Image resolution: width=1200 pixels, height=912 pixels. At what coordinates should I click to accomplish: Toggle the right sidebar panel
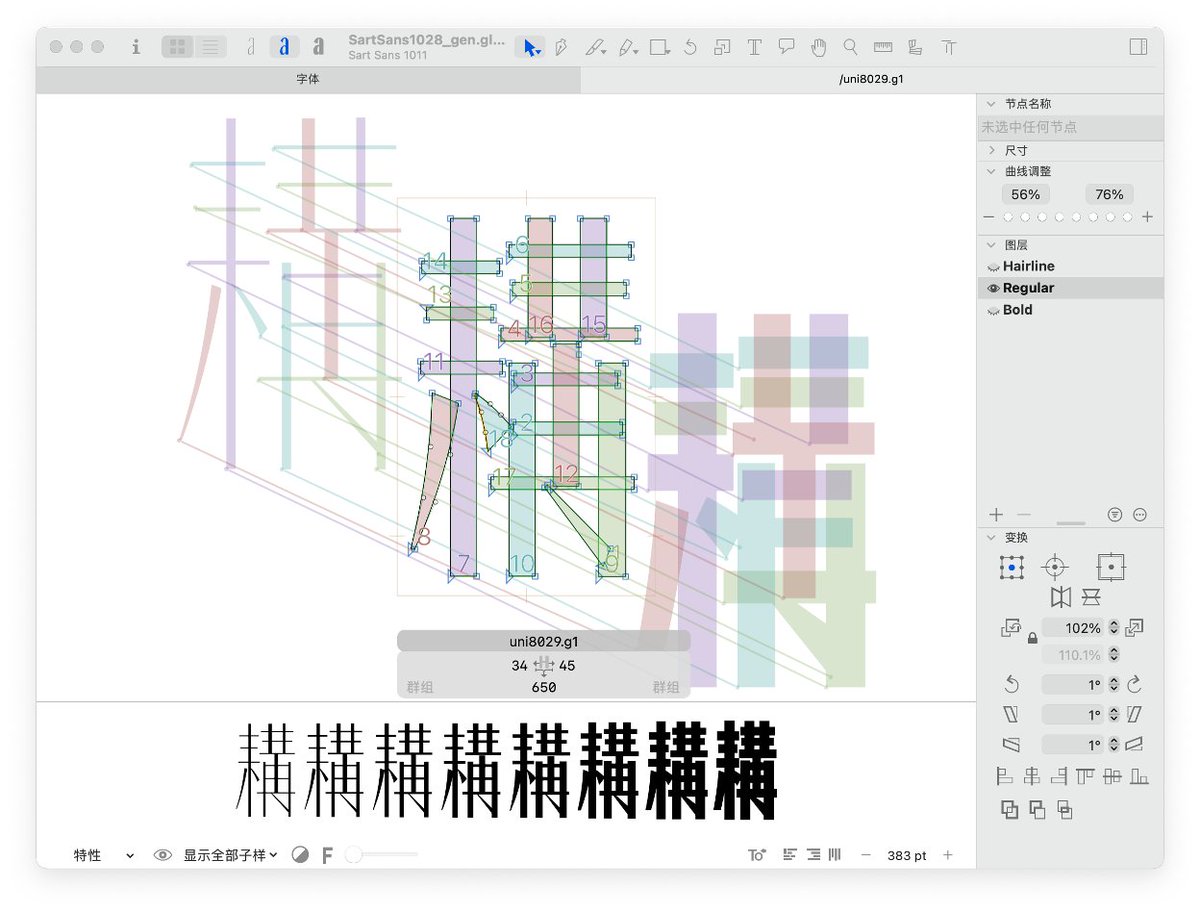tap(1138, 46)
